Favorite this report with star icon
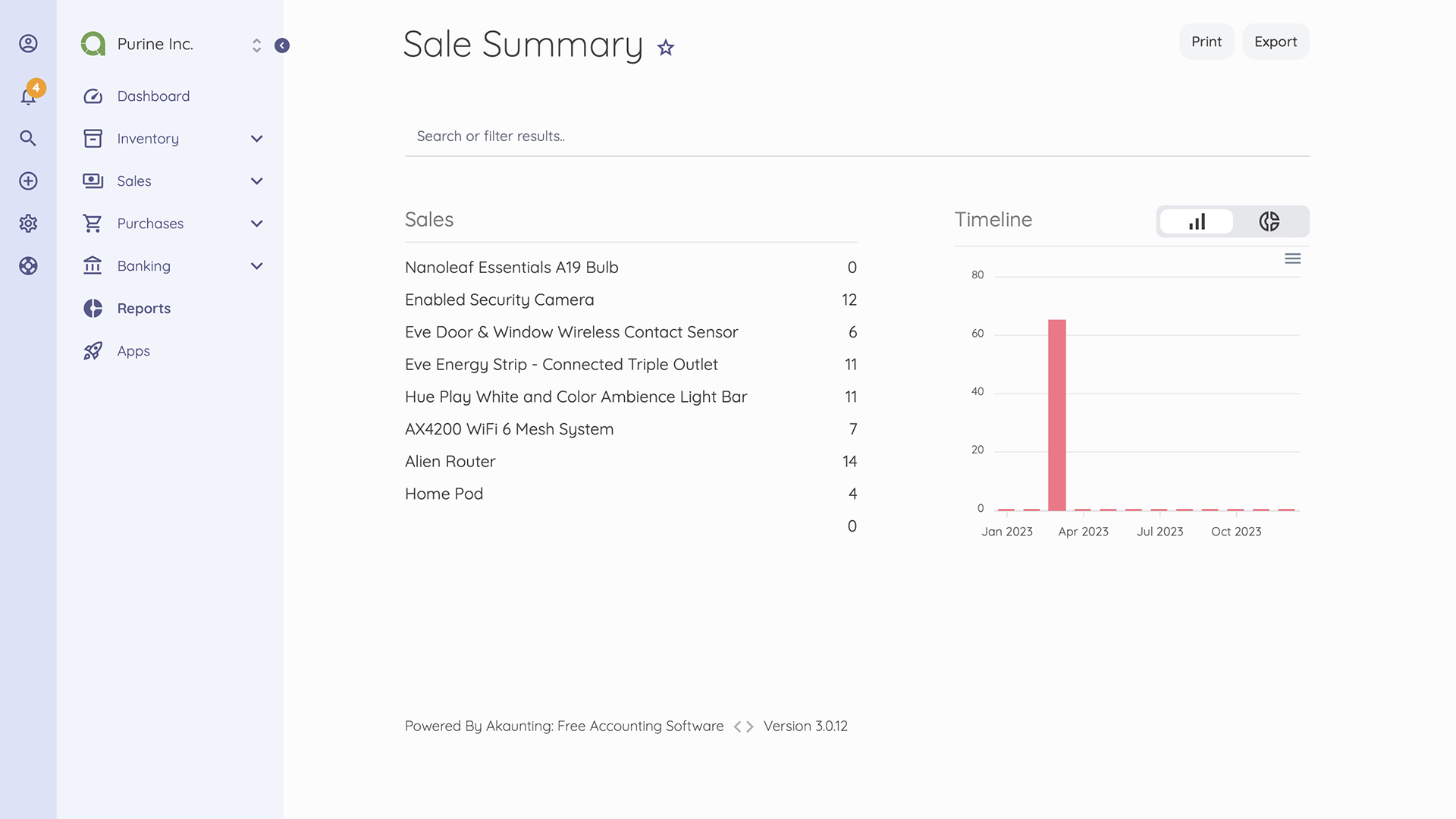1456x819 pixels. (x=666, y=48)
